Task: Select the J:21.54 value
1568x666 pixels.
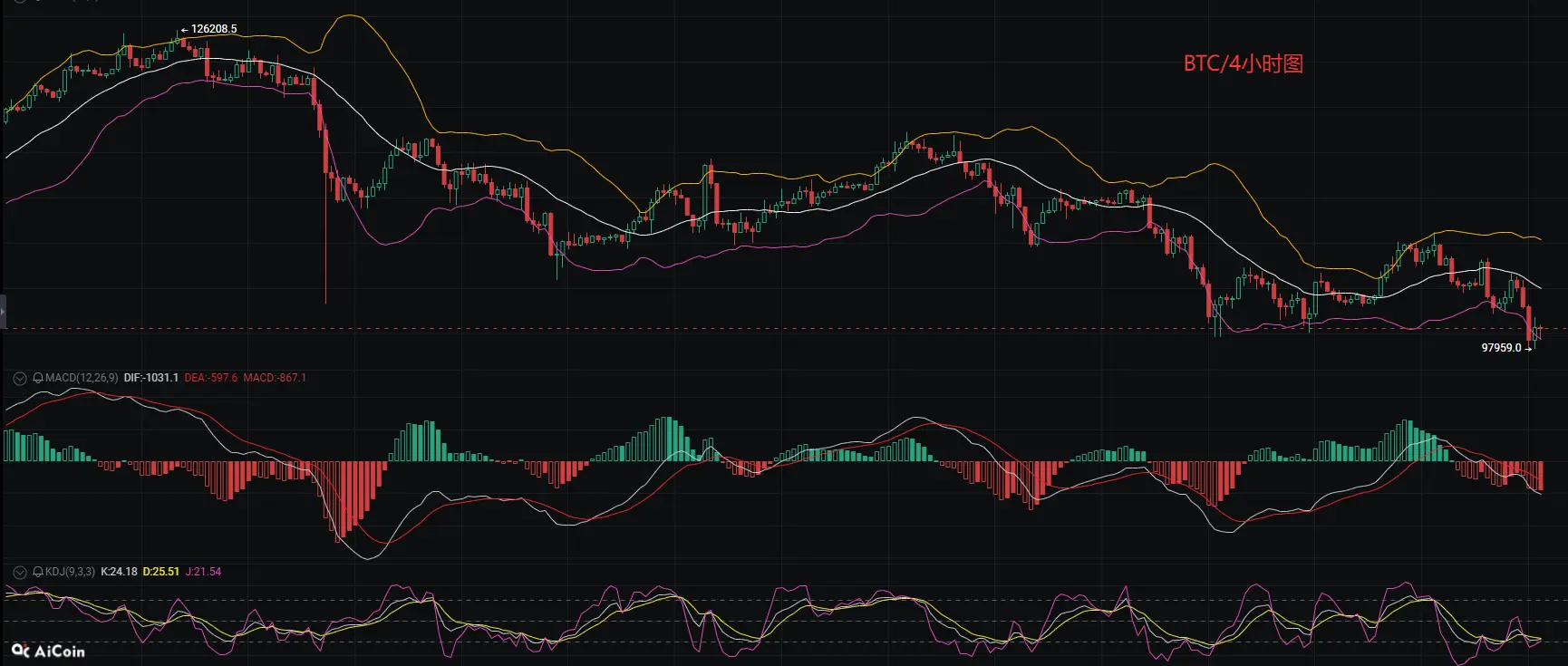Action: [203, 572]
